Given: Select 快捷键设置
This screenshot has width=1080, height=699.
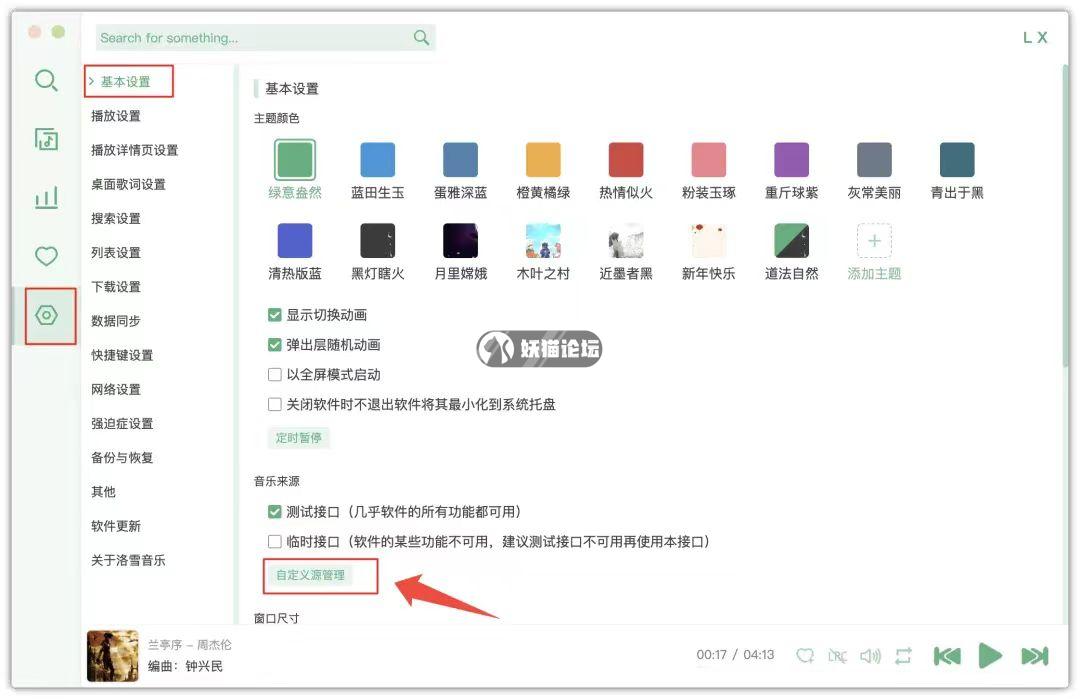Looking at the screenshot, I should 122,355.
